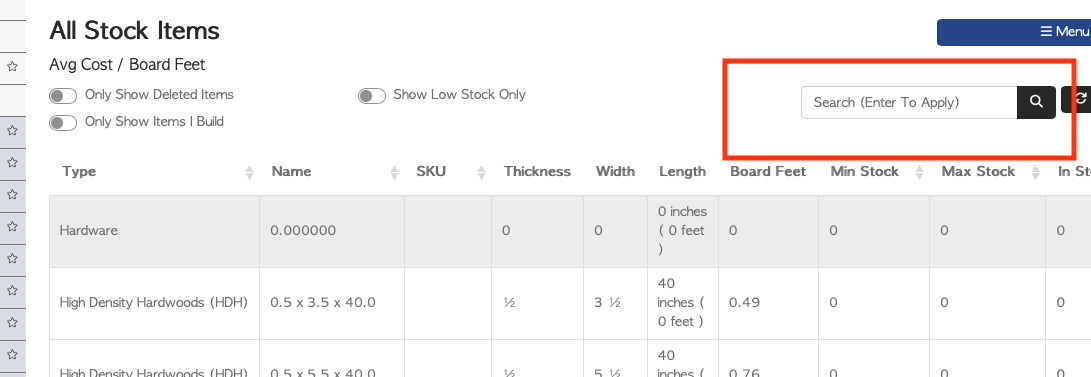Focus the Search (Enter To Apply) field

click(x=909, y=102)
